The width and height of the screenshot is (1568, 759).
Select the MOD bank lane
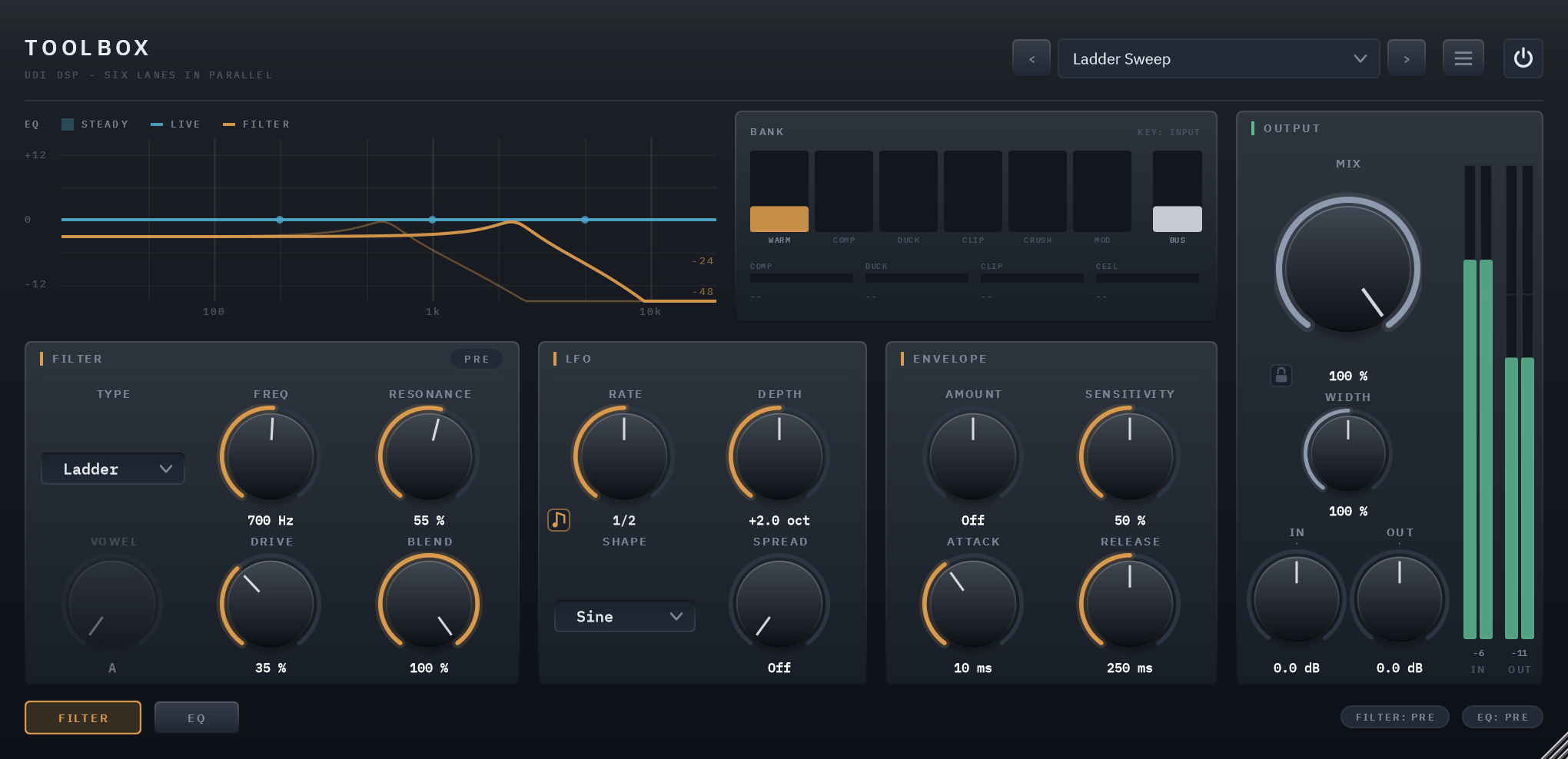pos(1102,191)
